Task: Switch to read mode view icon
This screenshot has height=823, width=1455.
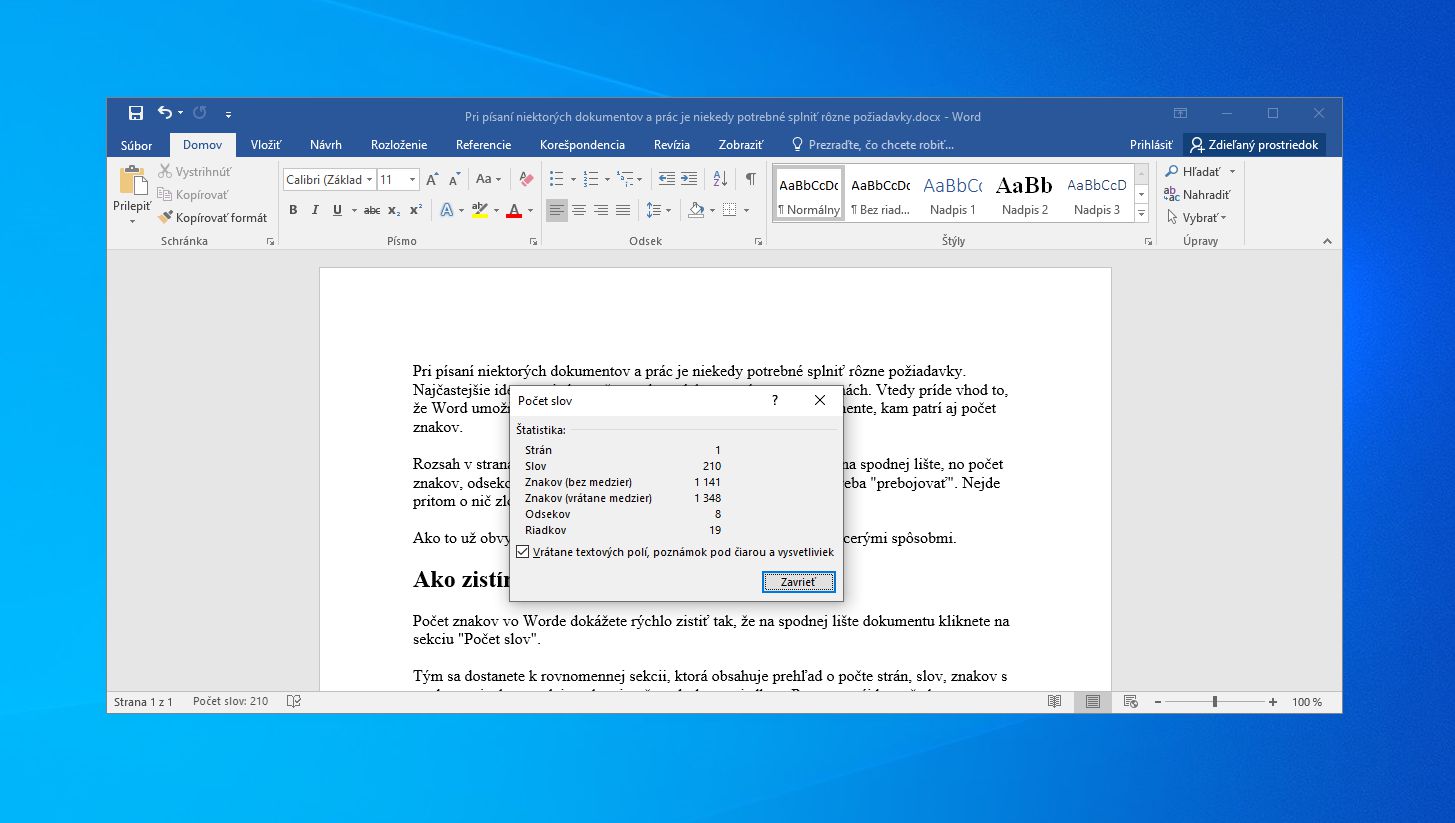Action: tap(1054, 702)
